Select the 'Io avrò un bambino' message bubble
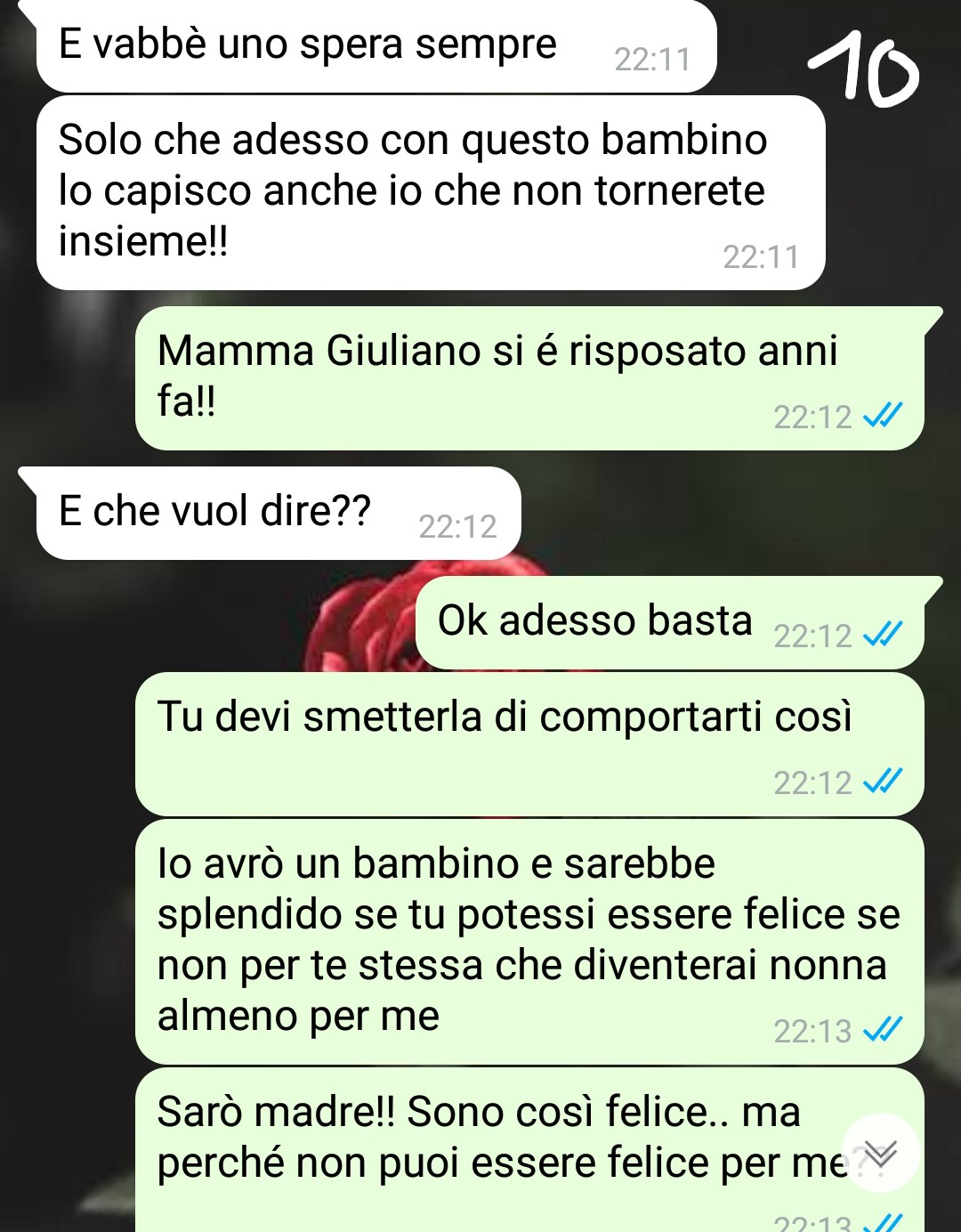 coord(529,942)
